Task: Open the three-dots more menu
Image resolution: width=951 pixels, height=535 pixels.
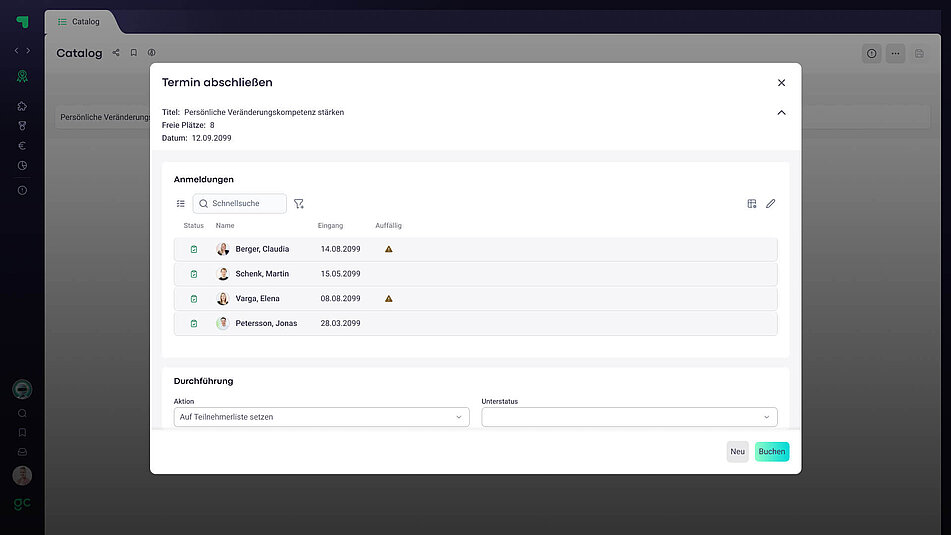Action: point(895,54)
